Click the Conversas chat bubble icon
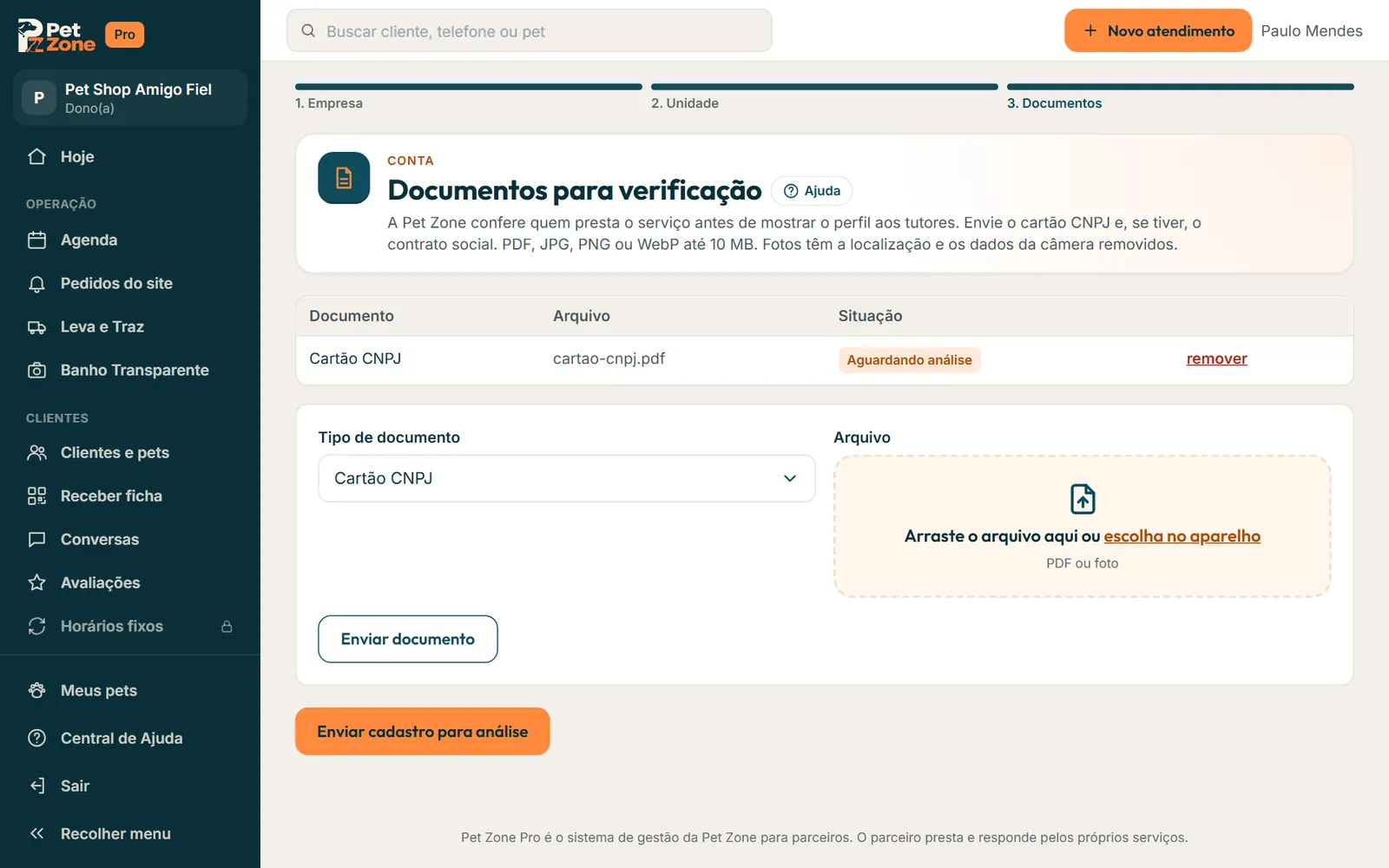 (x=36, y=539)
